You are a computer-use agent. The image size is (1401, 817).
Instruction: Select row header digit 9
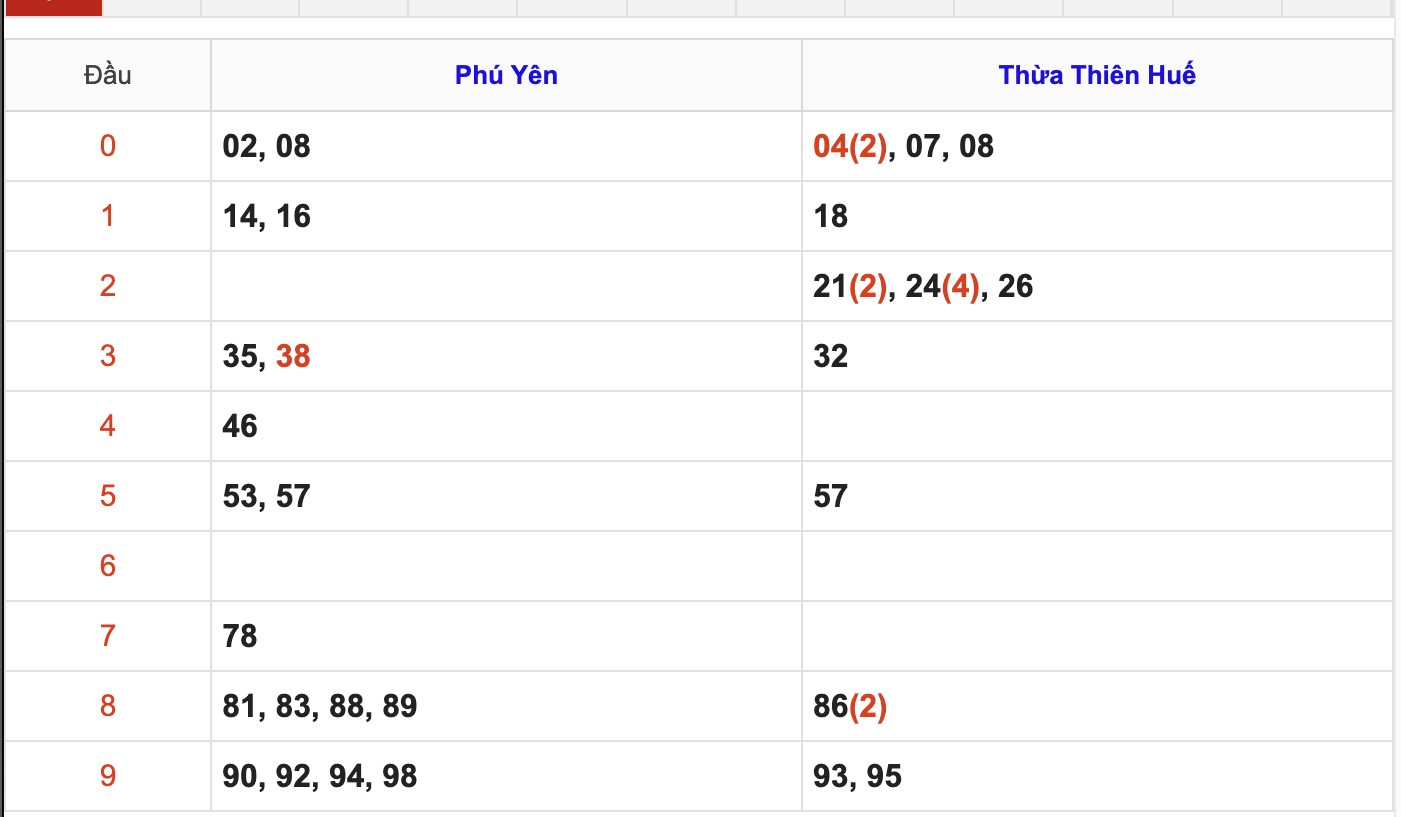click(x=108, y=776)
